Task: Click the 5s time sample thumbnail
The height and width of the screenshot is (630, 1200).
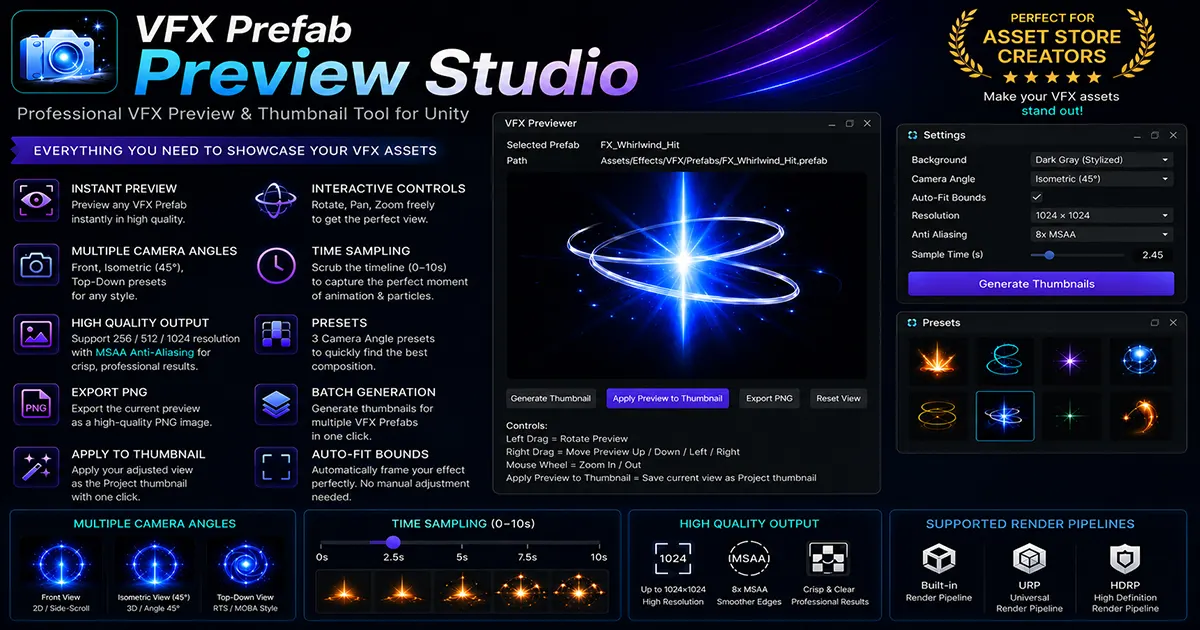Action: pos(461,589)
